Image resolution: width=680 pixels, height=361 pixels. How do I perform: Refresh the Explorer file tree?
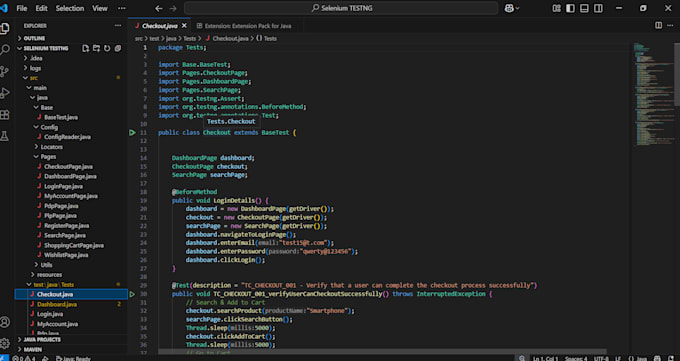click(x=107, y=48)
